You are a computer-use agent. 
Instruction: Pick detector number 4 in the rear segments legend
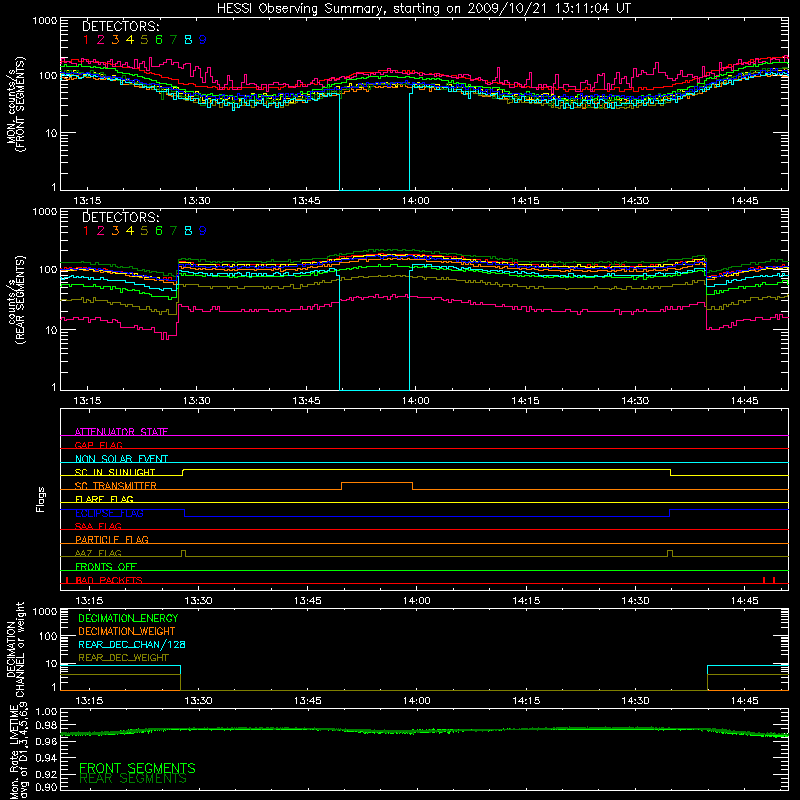coord(130,231)
